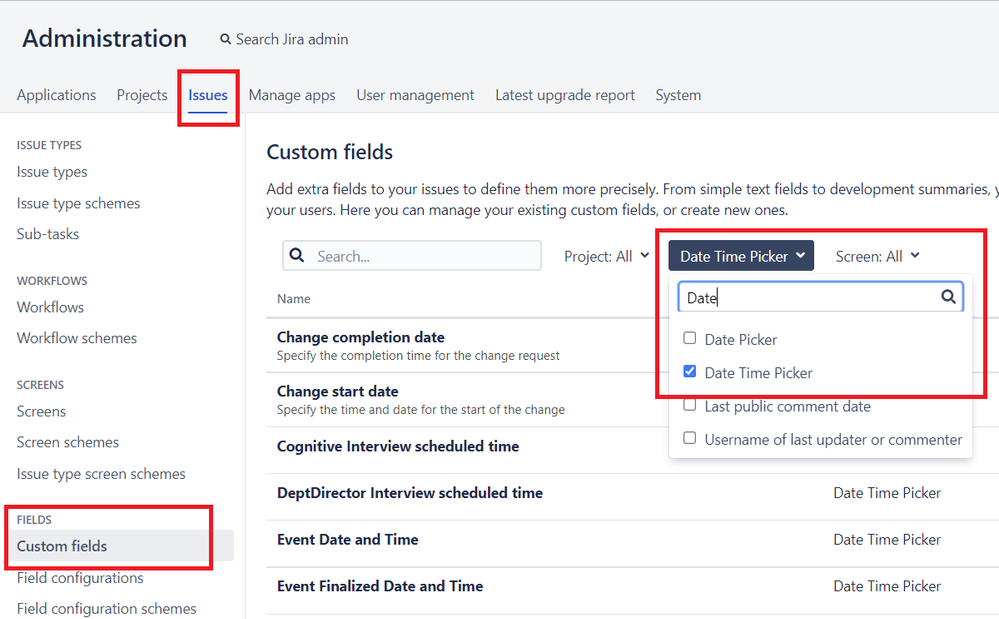The height and width of the screenshot is (619, 999).
Task: Select the User management tab
Action: click(x=415, y=95)
